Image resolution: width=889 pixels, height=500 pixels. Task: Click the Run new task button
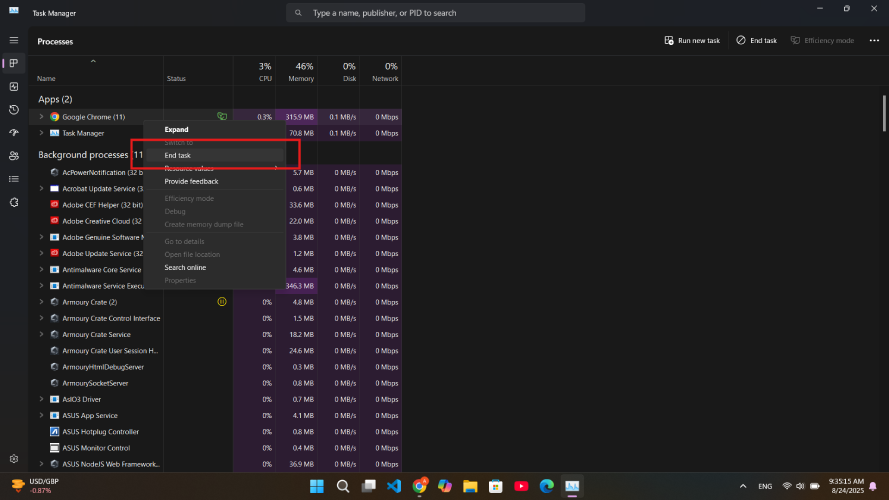[x=692, y=40]
